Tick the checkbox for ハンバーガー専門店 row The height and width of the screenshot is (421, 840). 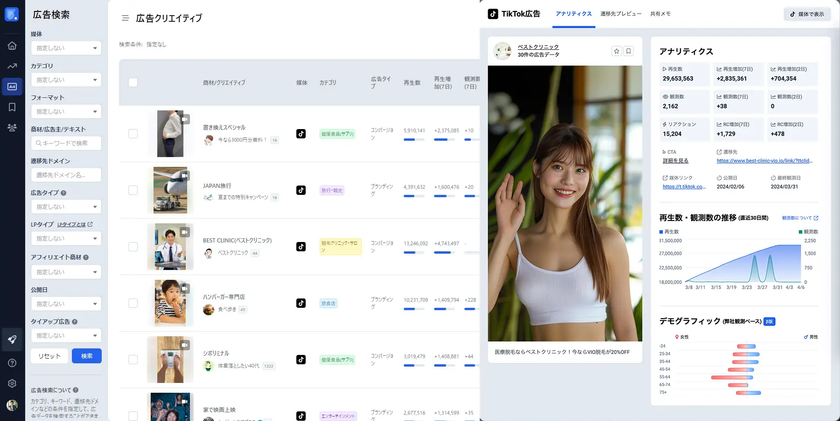[x=133, y=303]
